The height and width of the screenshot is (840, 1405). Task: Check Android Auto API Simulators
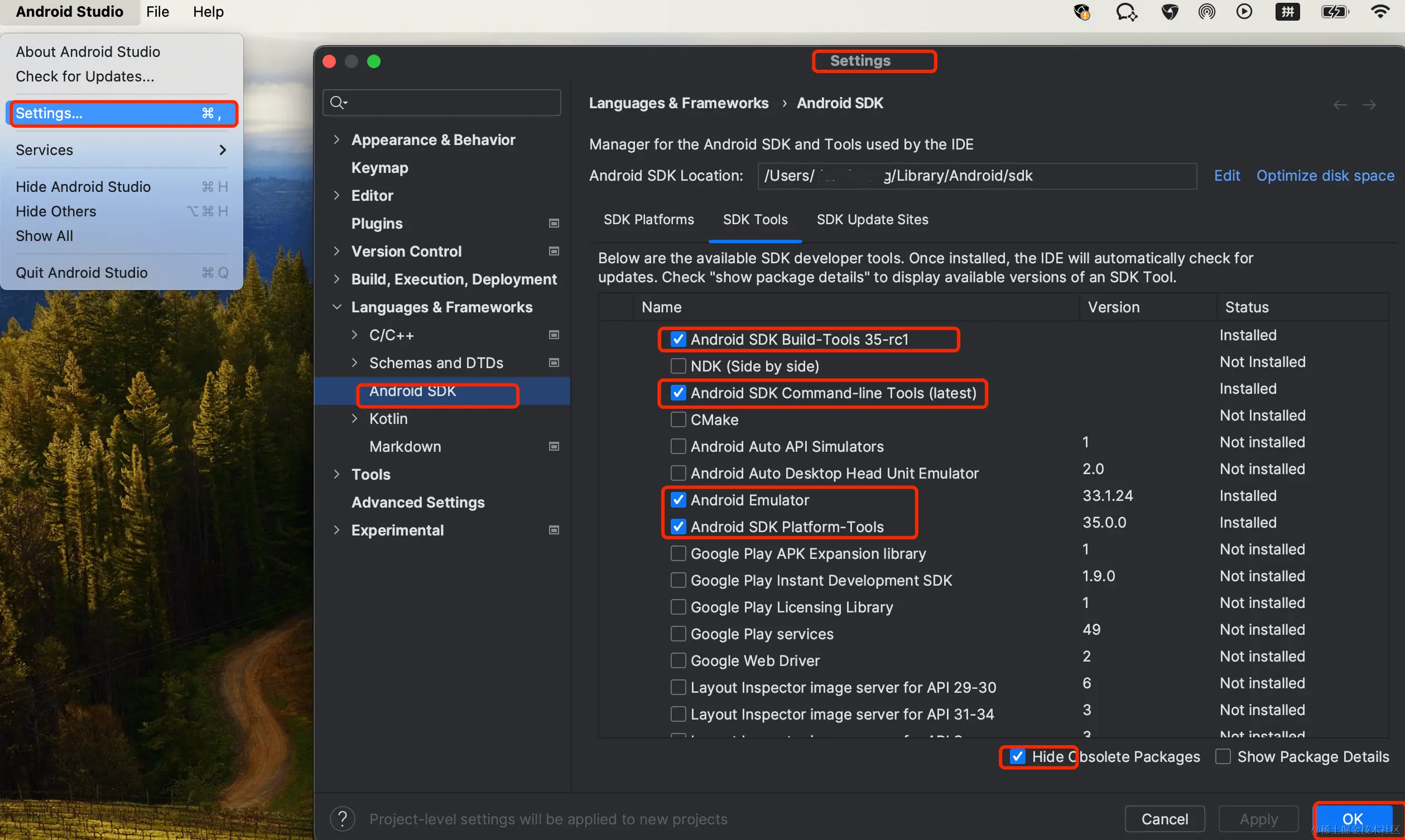click(x=678, y=446)
